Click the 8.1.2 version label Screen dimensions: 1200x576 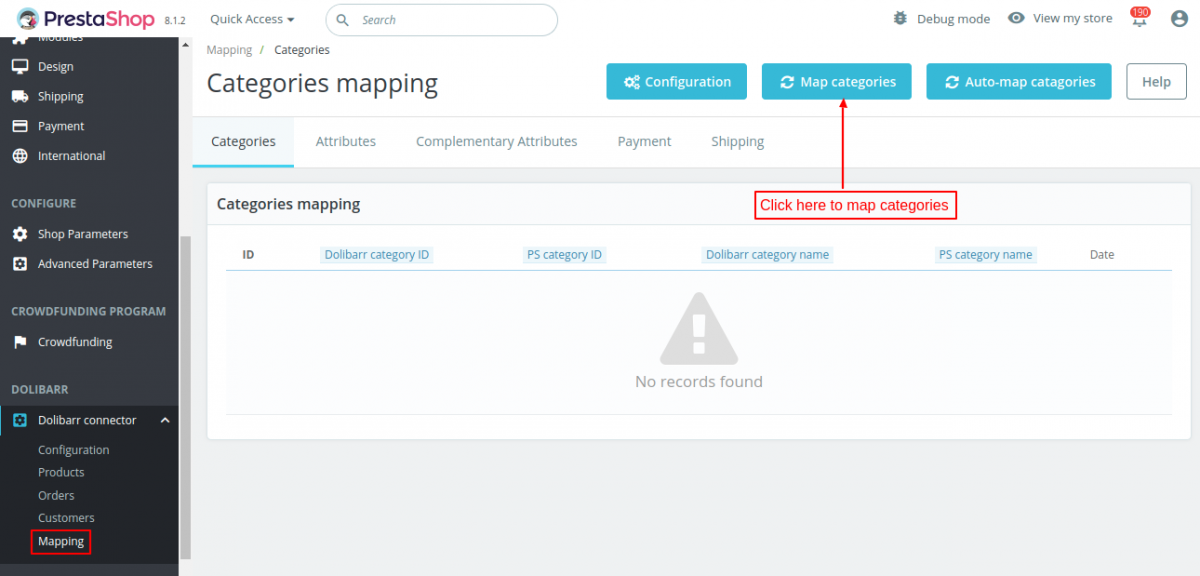[x=175, y=20]
